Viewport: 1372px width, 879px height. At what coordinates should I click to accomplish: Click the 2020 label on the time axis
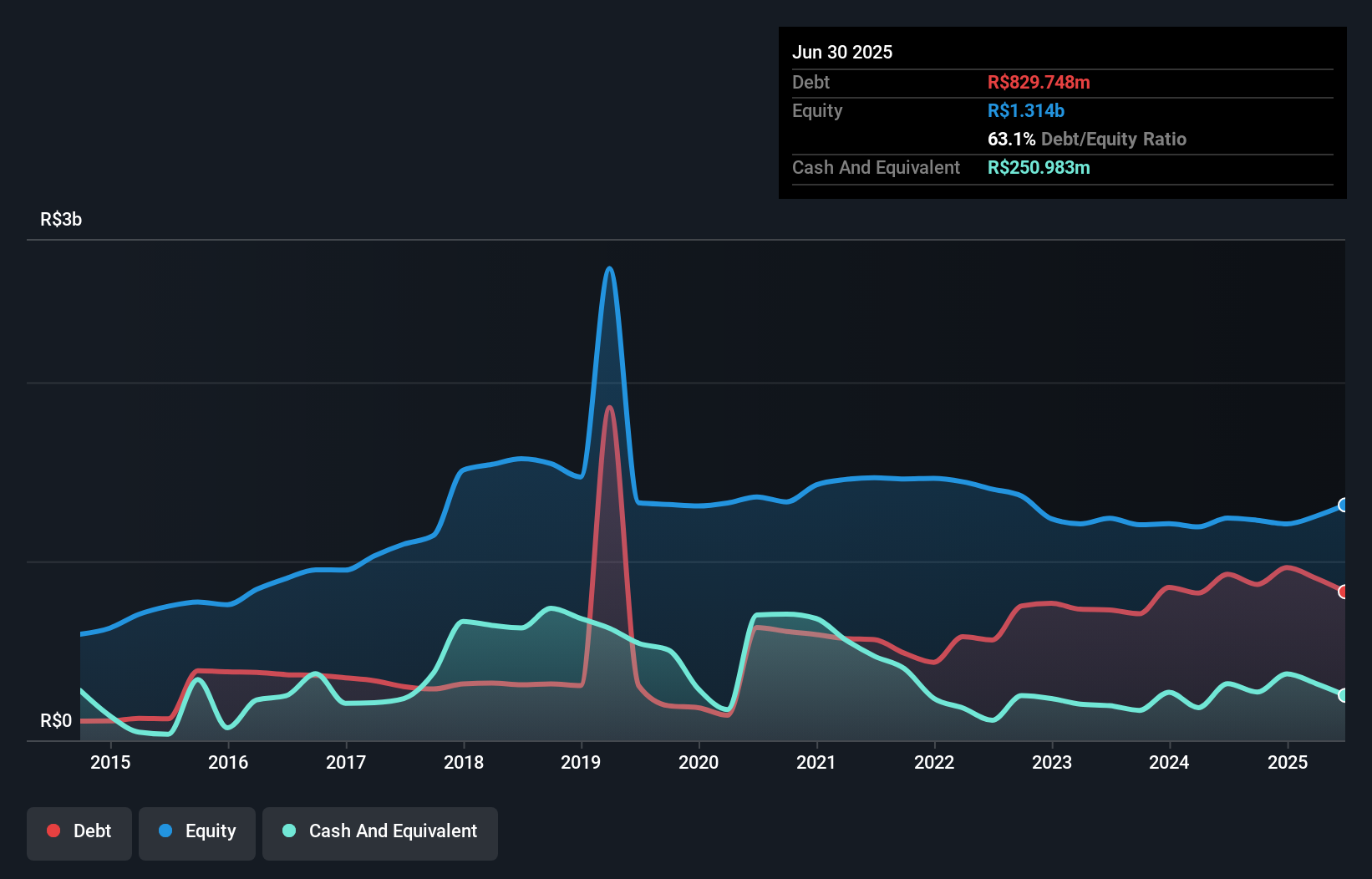pyautogui.click(x=699, y=762)
